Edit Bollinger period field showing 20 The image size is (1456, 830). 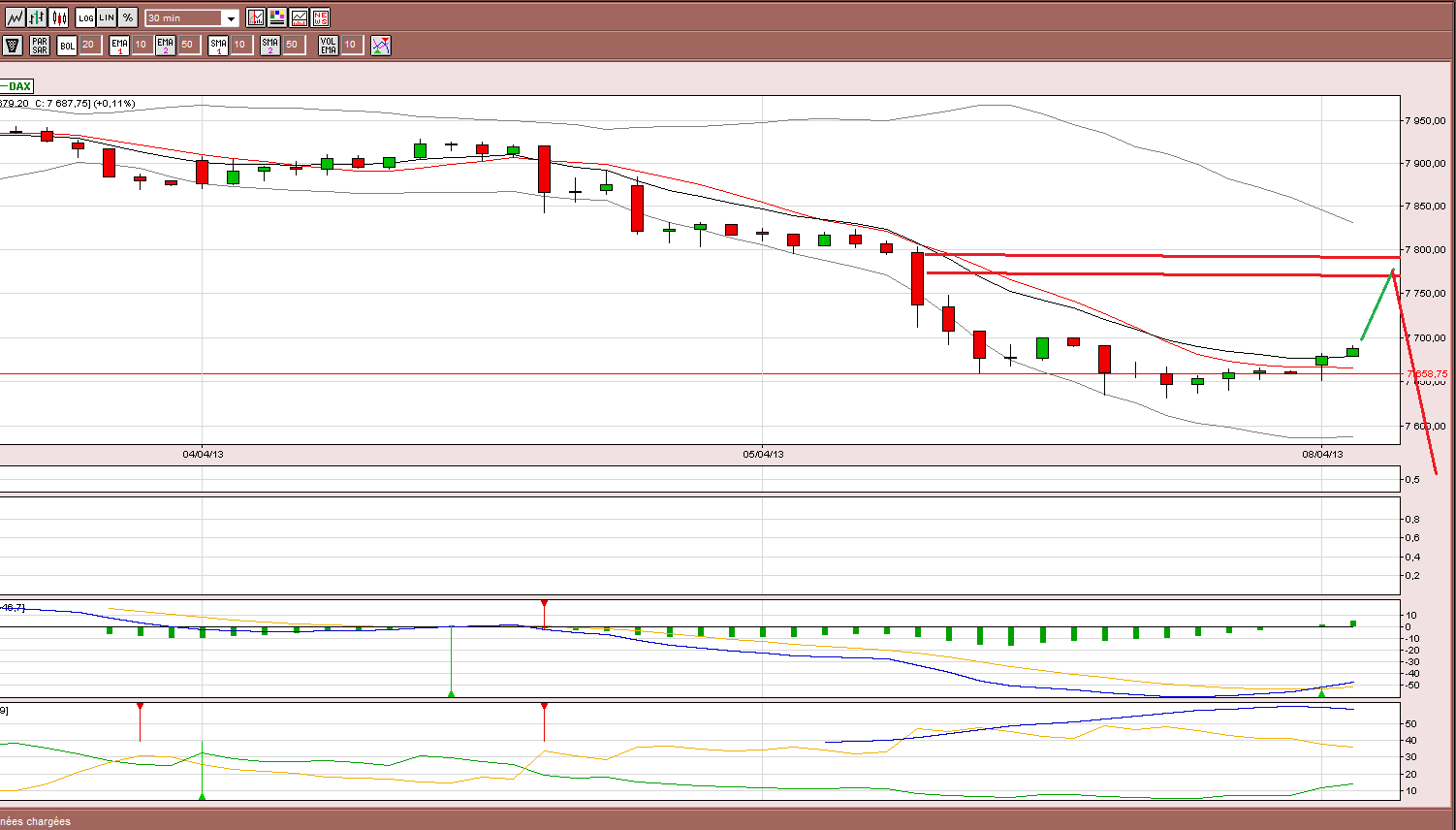coord(89,45)
